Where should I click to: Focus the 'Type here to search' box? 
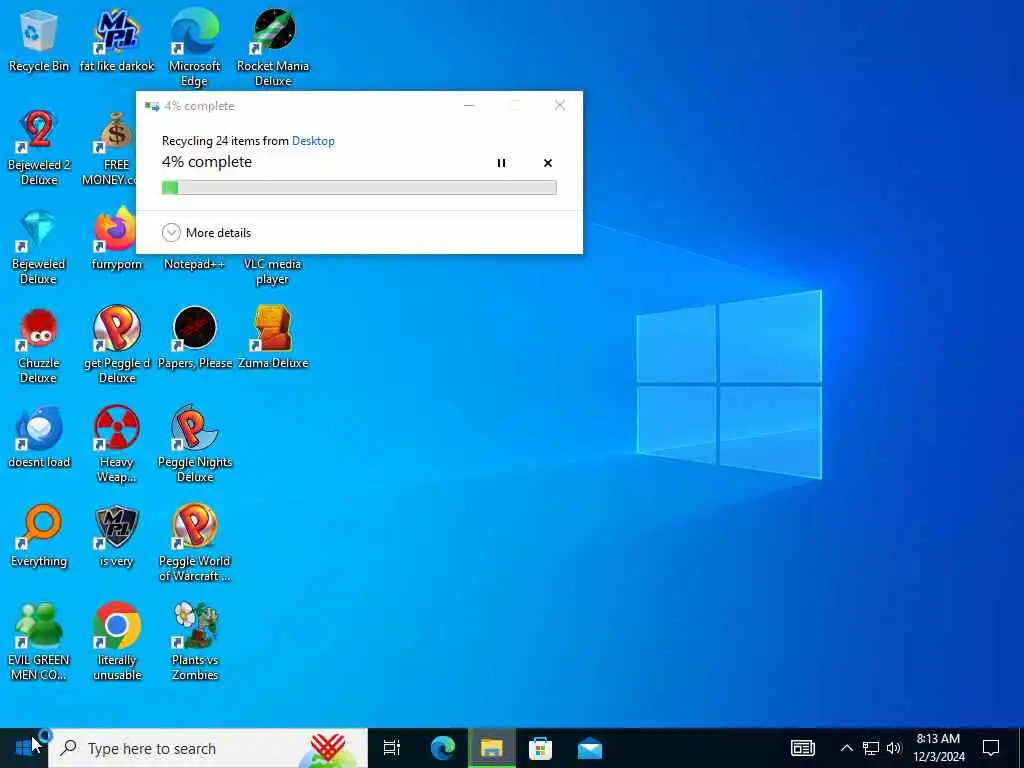(x=208, y=748)
